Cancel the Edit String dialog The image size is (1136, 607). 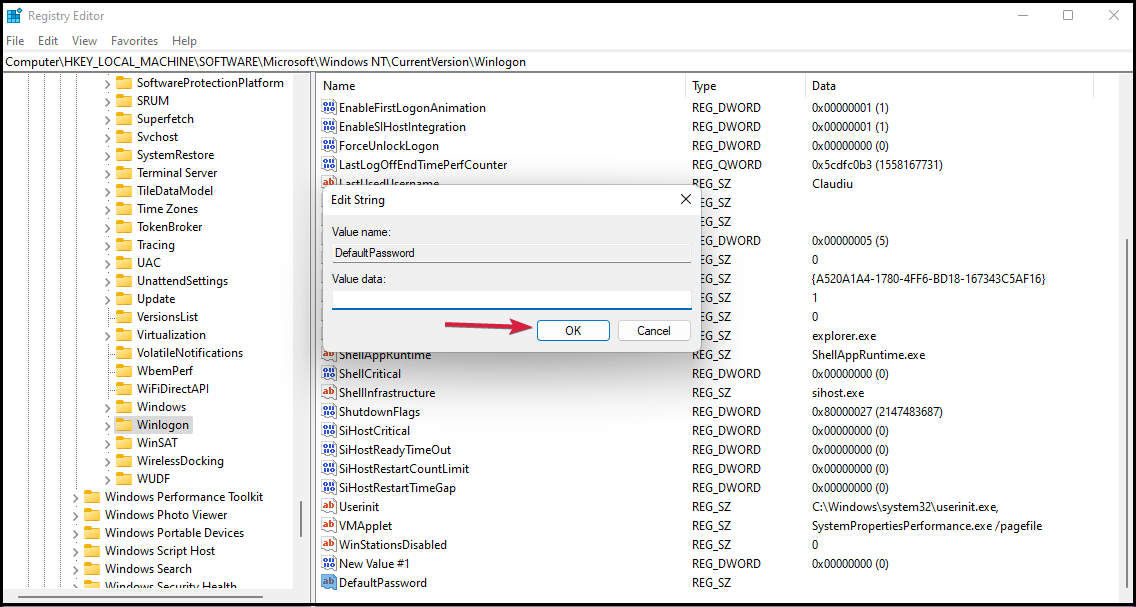(653, 330)
